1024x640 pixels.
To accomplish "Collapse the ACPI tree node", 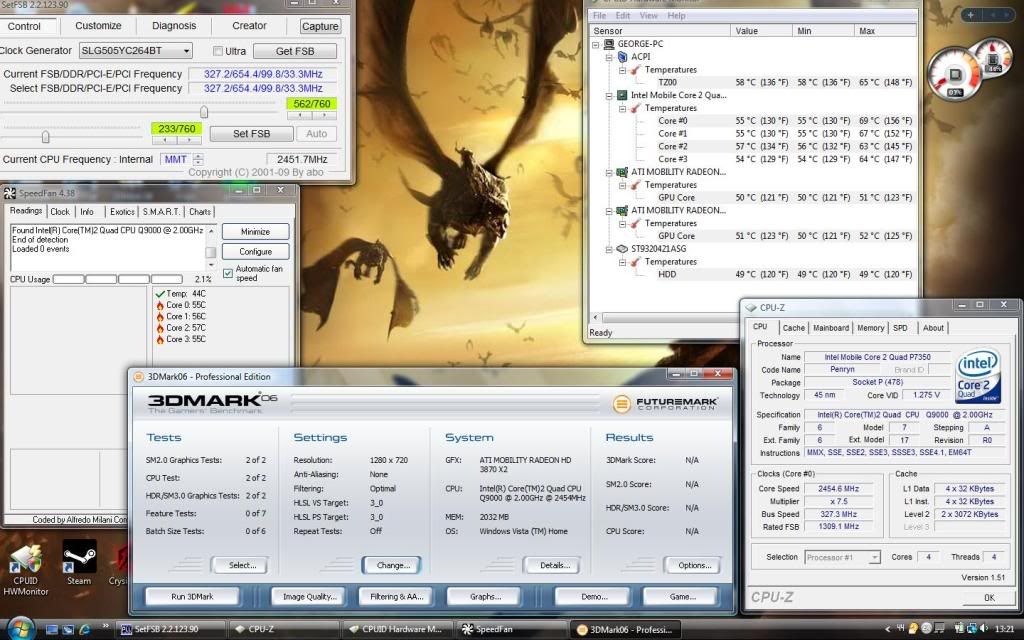I will (609, 57).
